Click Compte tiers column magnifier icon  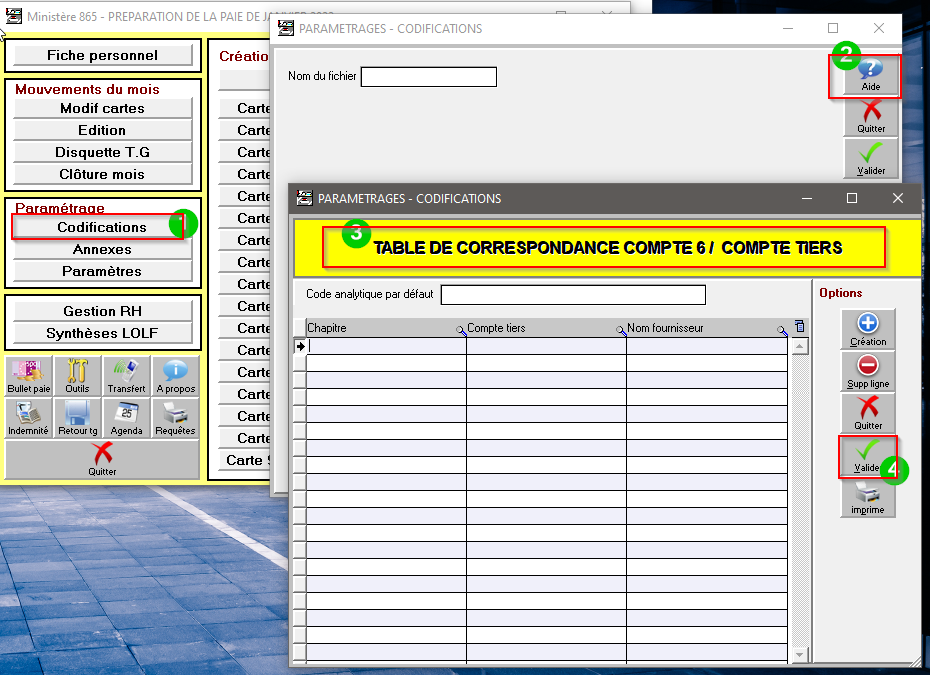point(620,329)
